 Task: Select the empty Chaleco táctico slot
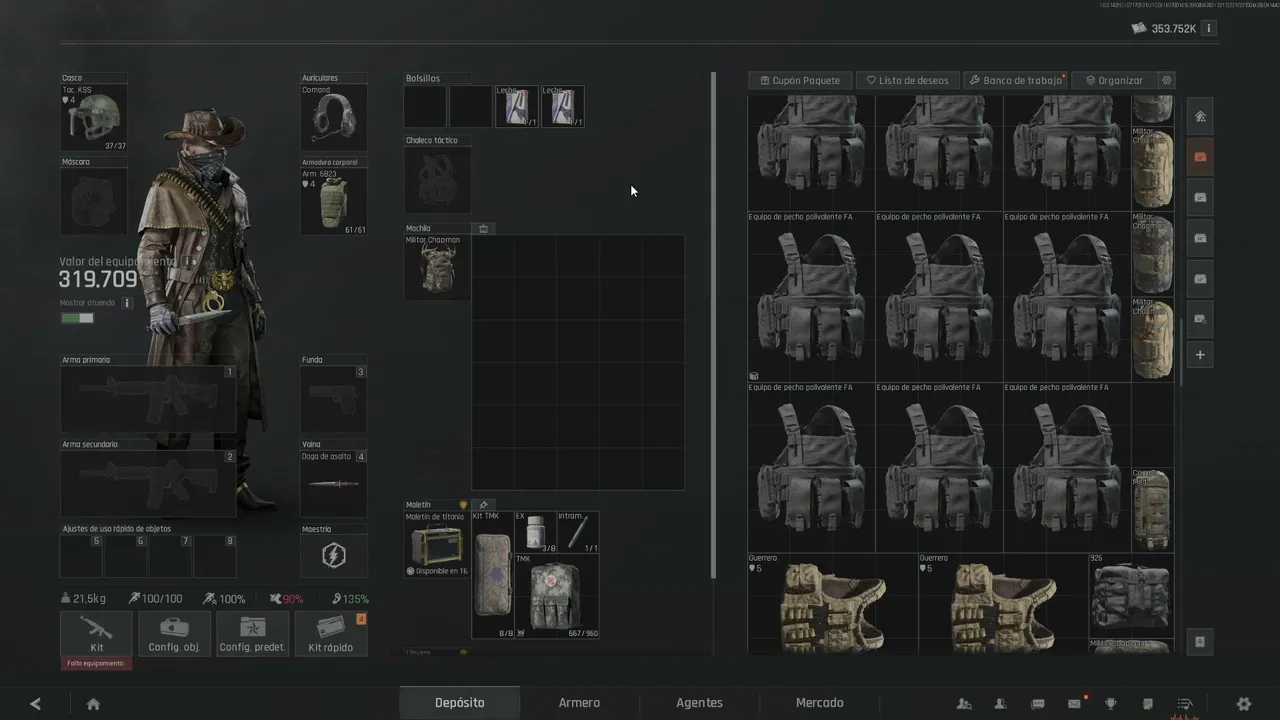click(x=437, y=180)
